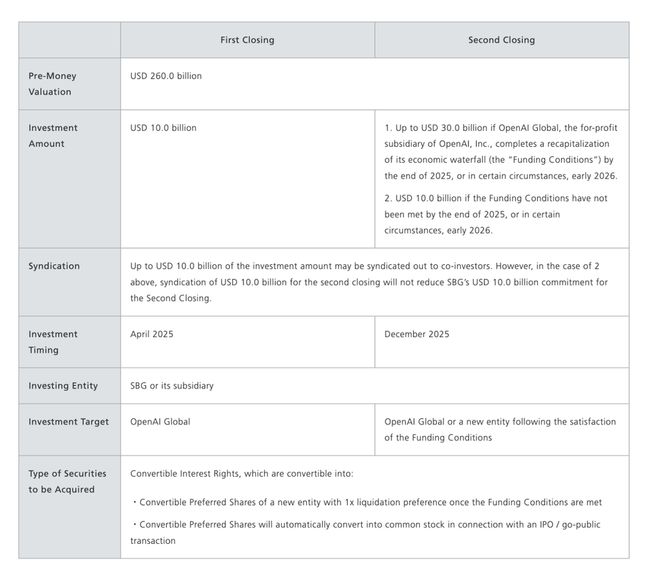Click the USD 260.0 billion valuation cell

tap(166, 76)
